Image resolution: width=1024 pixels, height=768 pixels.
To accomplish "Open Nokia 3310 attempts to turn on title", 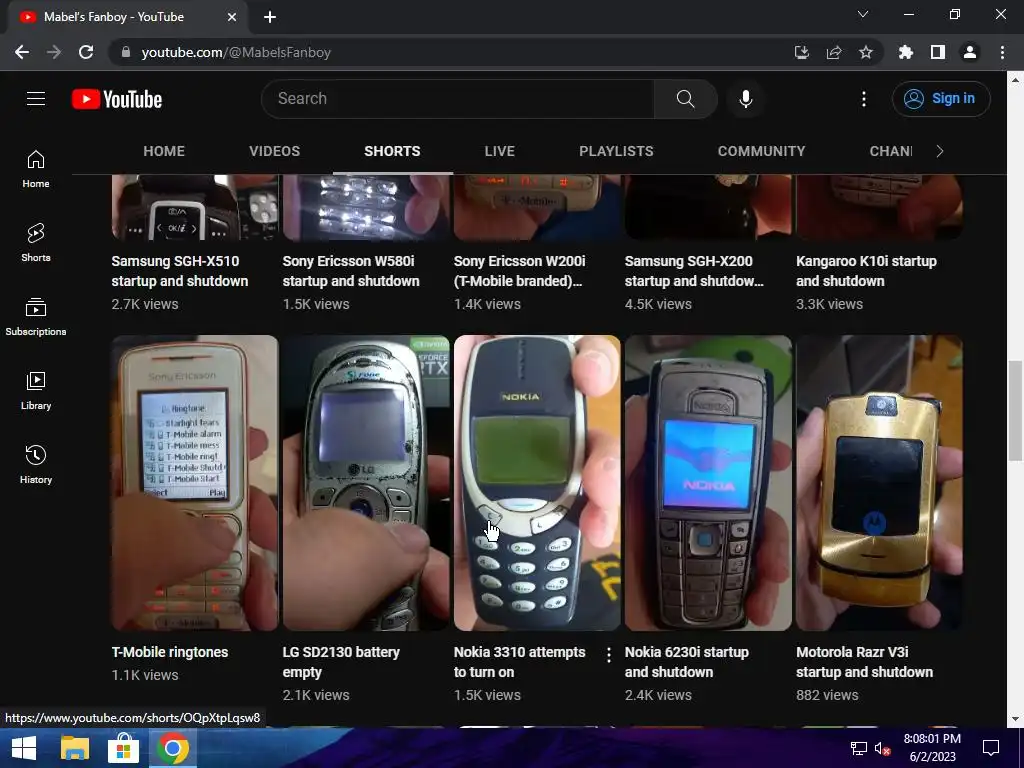I will click(519, 662).
